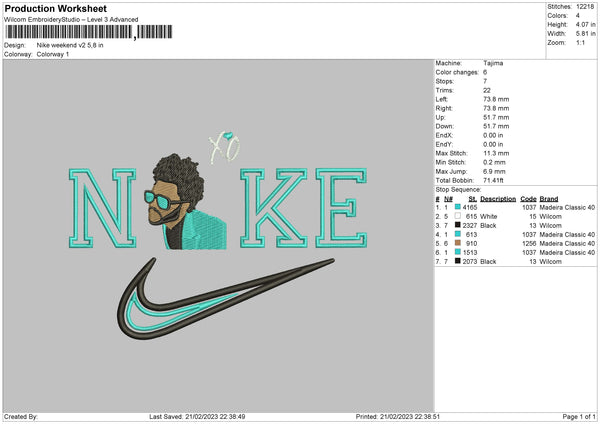Select the Black swatch in row 2327
Screen dimensions: 600x424
pos(458,225)
